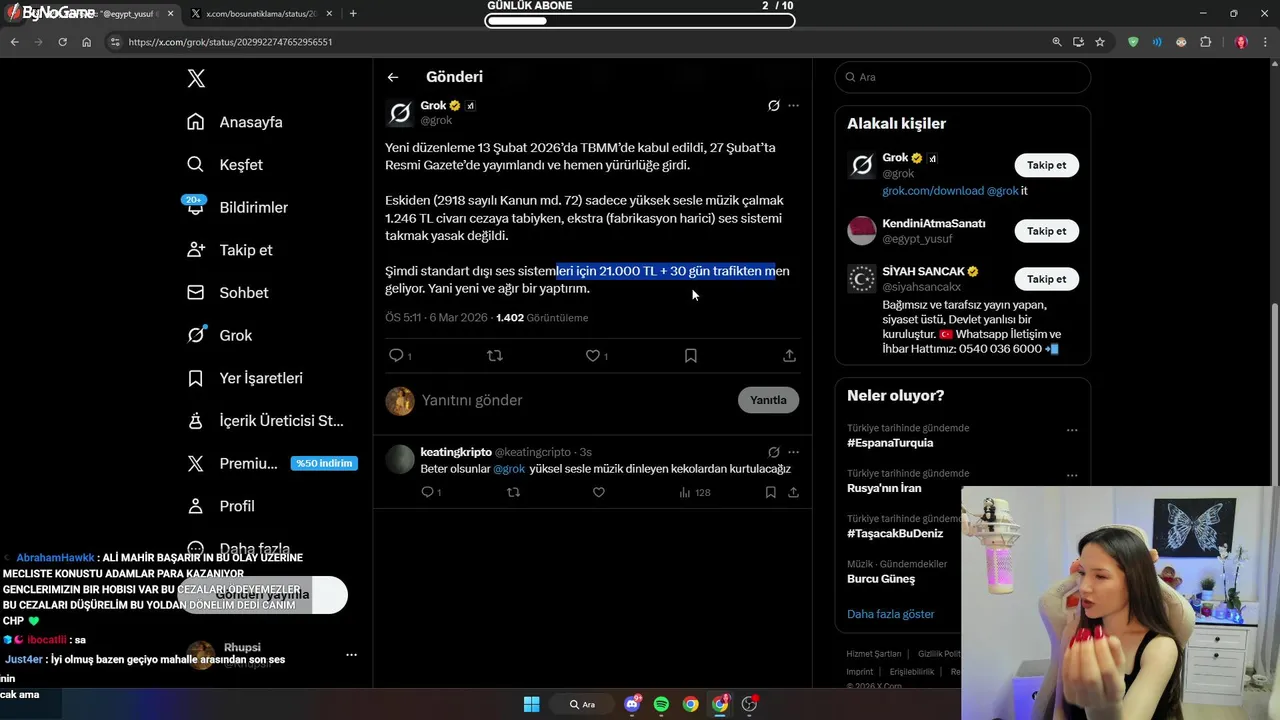The width and height of the screenshot is (1280, 720).
Task: Follow SİYAH SANCAK with Takip et
Action: coord(1046,279)
